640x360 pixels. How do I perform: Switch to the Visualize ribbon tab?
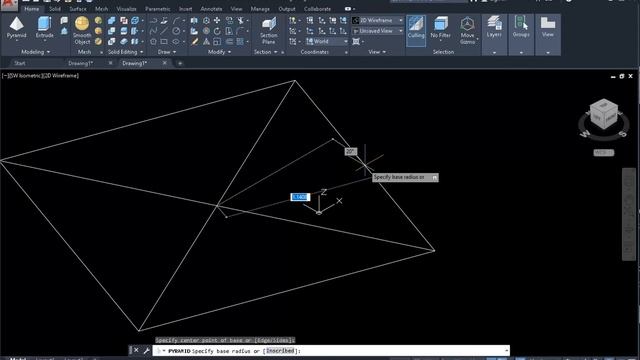(126, 9)
